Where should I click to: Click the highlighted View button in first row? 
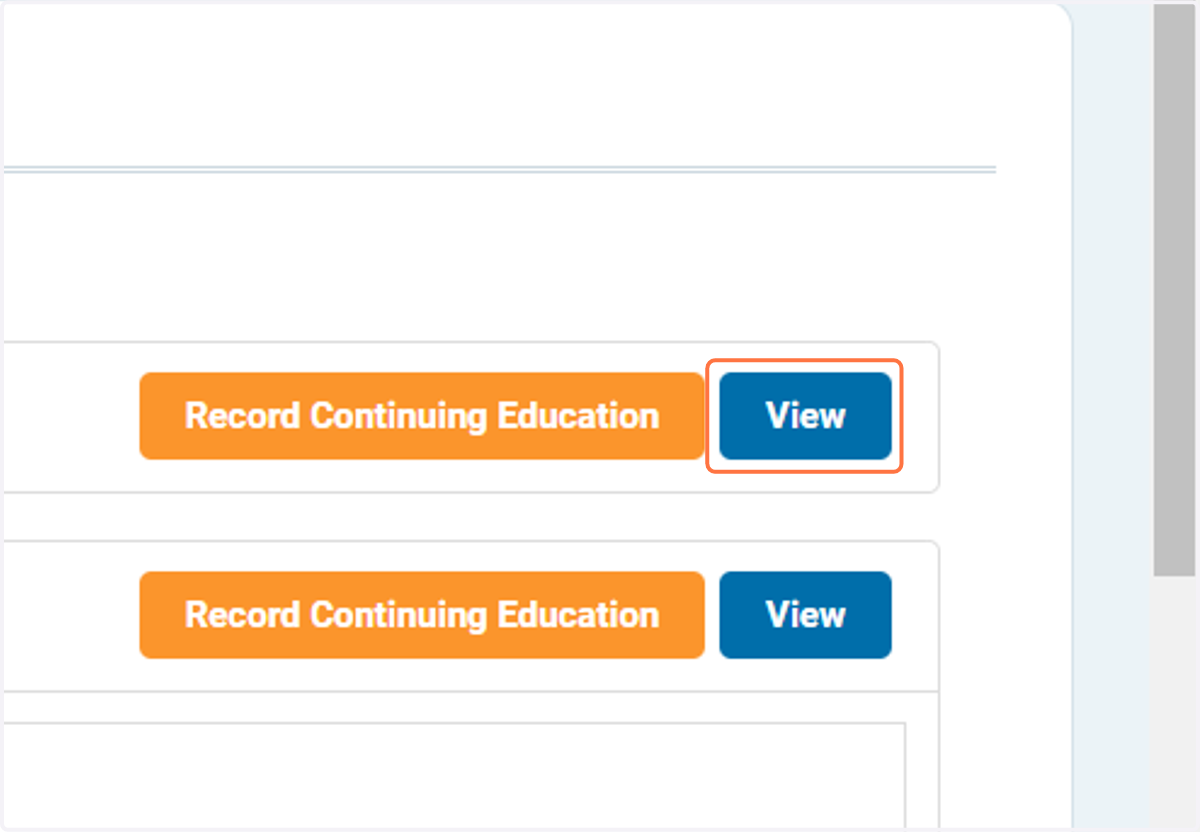[x=805, y=416]
